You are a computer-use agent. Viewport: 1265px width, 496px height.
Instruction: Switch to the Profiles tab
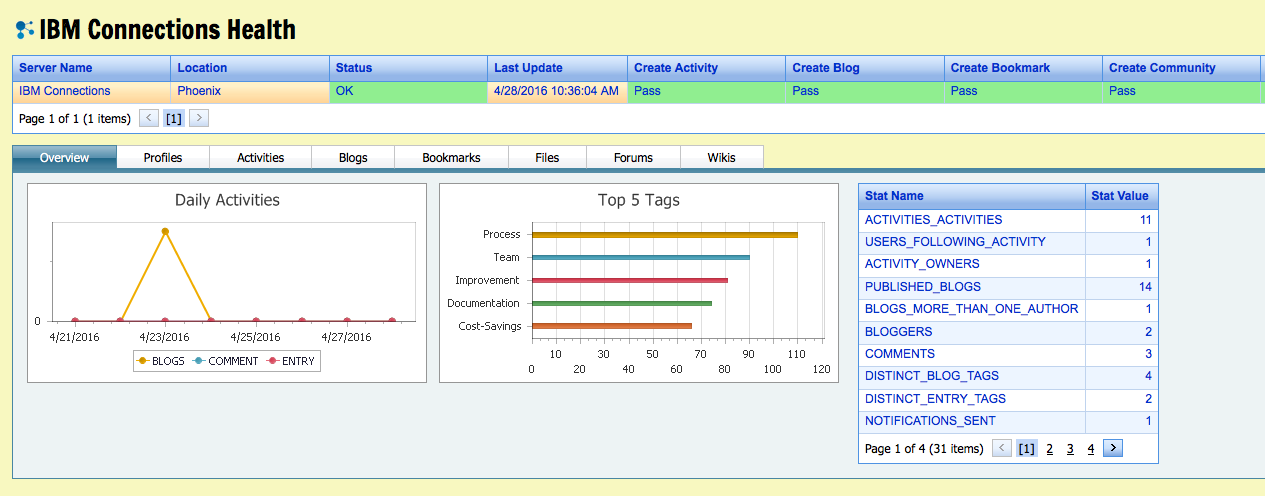tap(163, 158)
